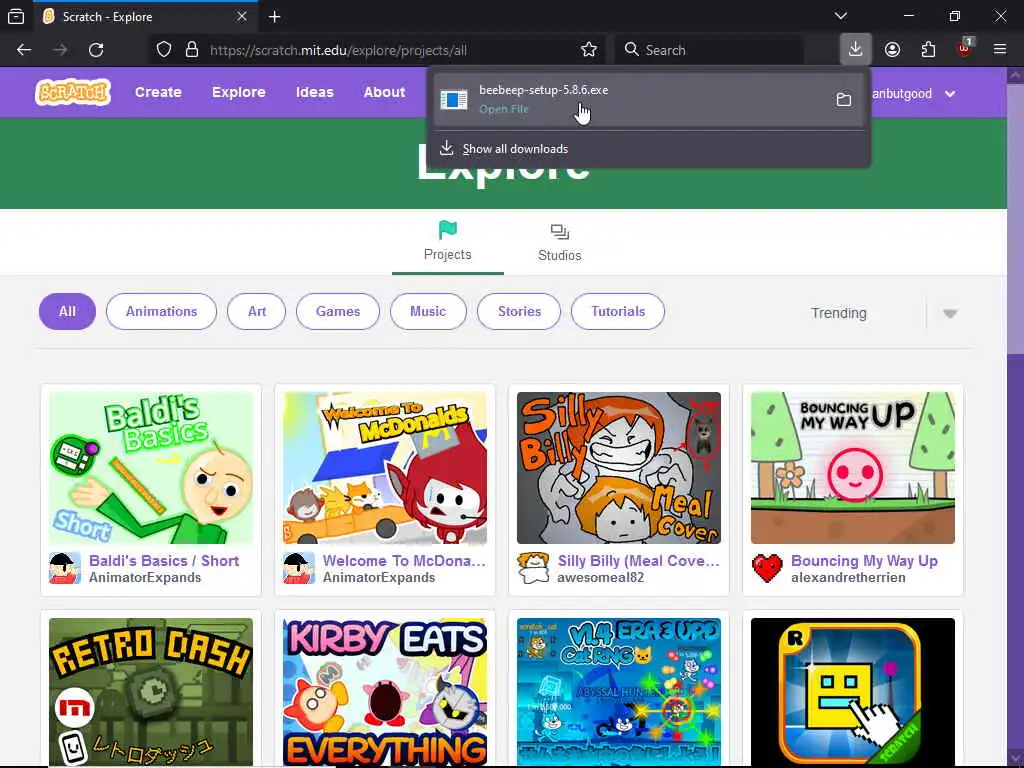Viewport: 1024px width, 768px height.
Task: Open the Ideas menu item
Action: pos(315,92)
